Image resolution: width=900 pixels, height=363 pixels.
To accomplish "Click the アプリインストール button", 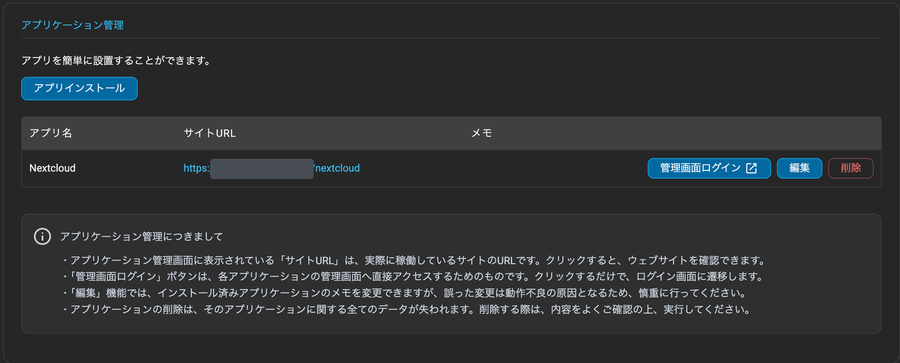I will tap(79, 88).
